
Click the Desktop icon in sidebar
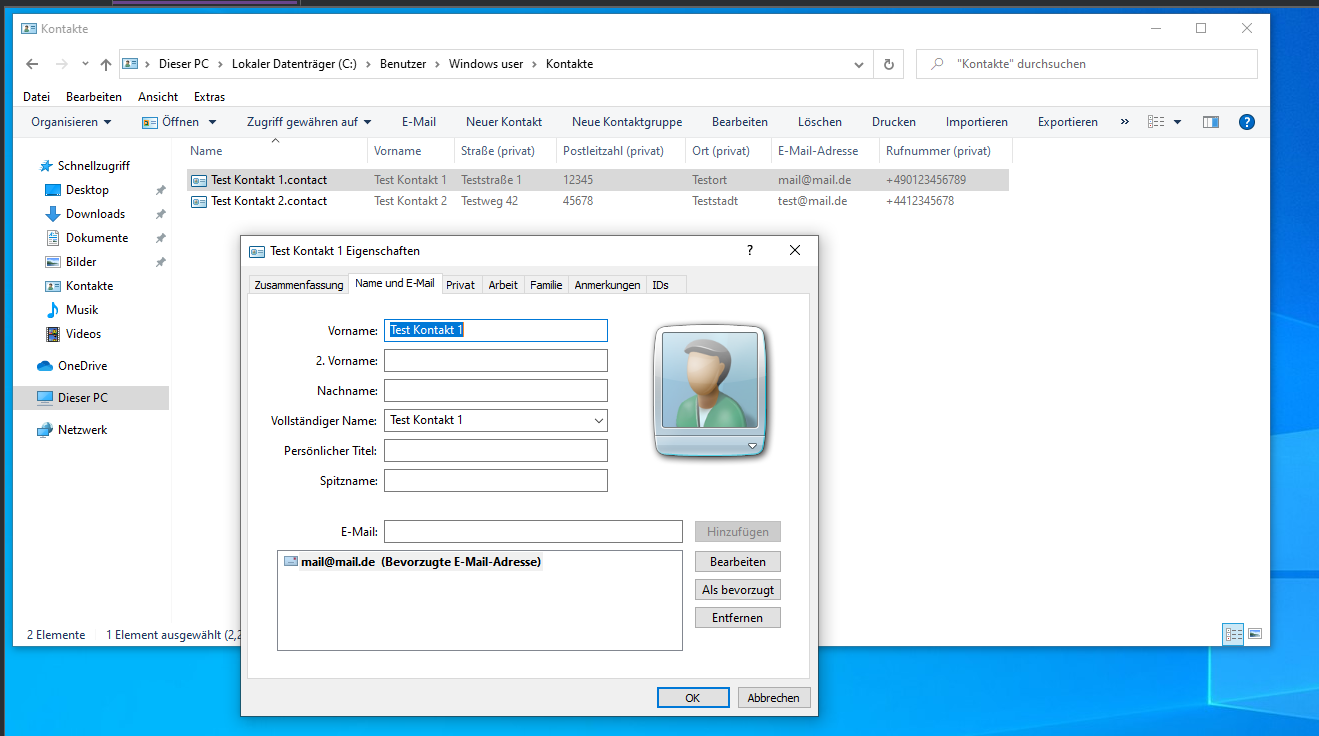[53, 190]
